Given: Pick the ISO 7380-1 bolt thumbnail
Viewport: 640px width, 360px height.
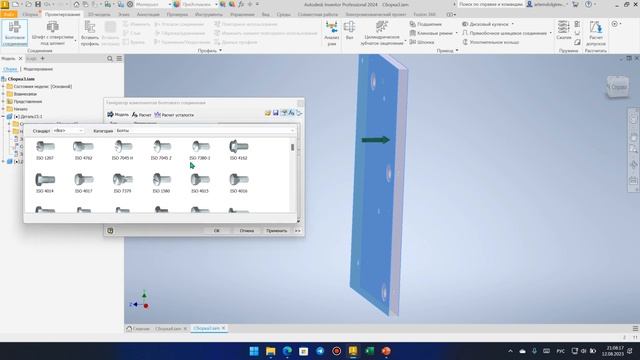Looking at the screenshot, I should pyautogui.click(x=200, y=150).
